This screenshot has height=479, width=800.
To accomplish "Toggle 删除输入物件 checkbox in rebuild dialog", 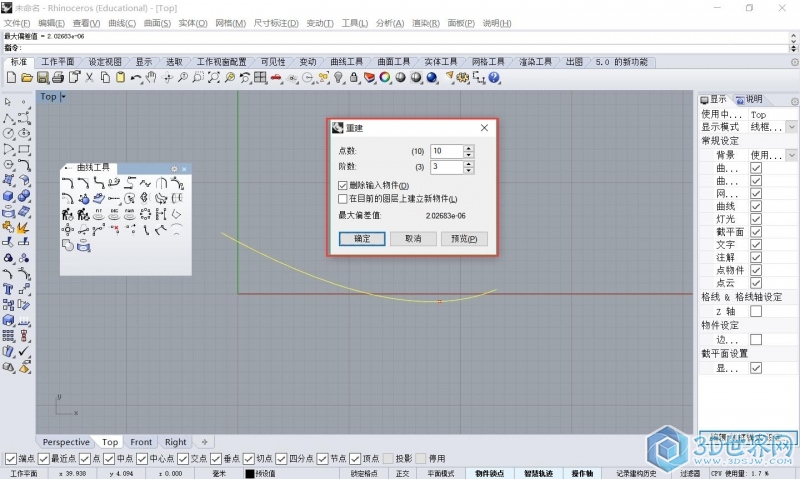I will click(x=342, y=186).
